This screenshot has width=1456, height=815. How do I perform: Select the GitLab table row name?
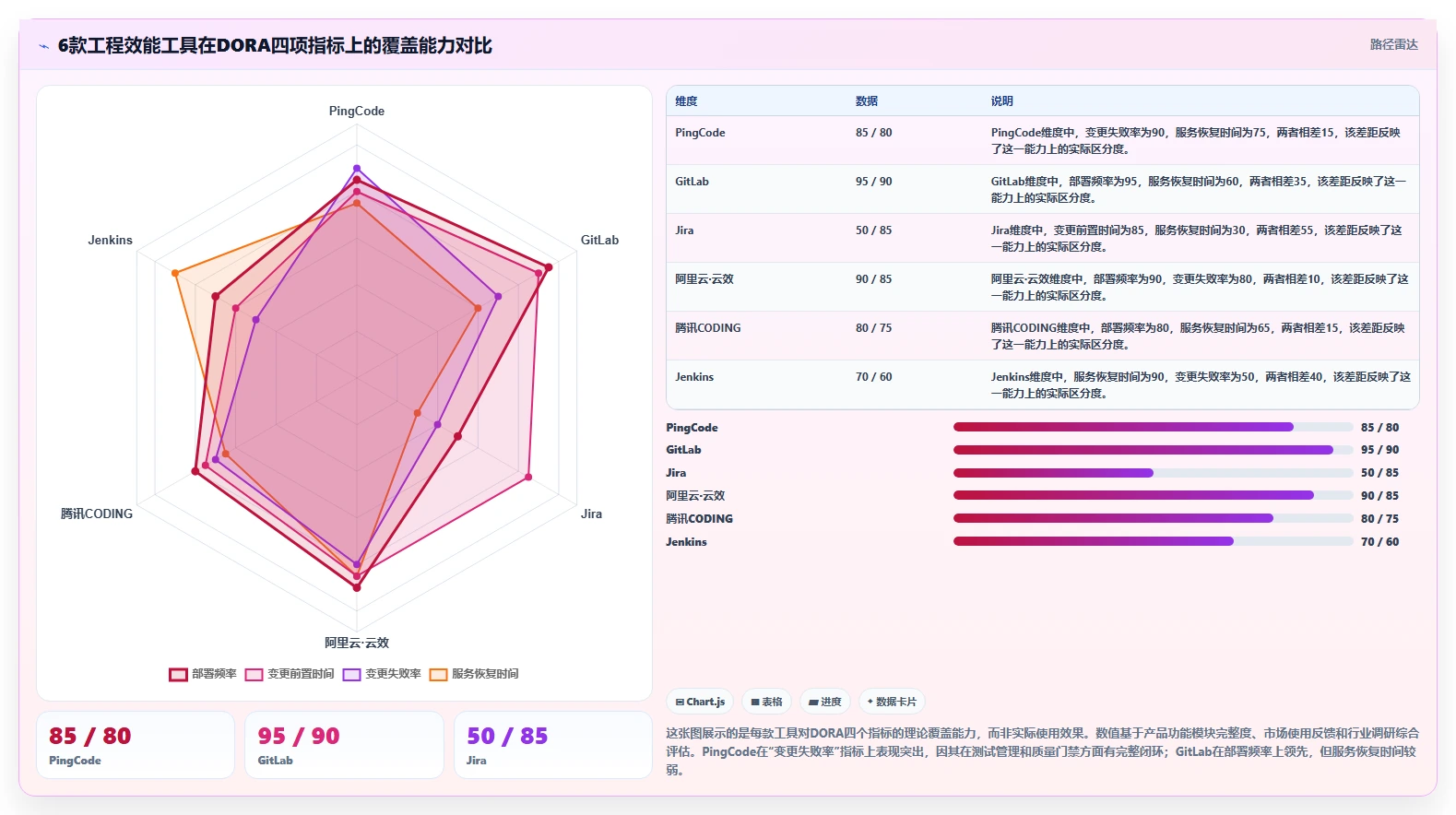692,182
